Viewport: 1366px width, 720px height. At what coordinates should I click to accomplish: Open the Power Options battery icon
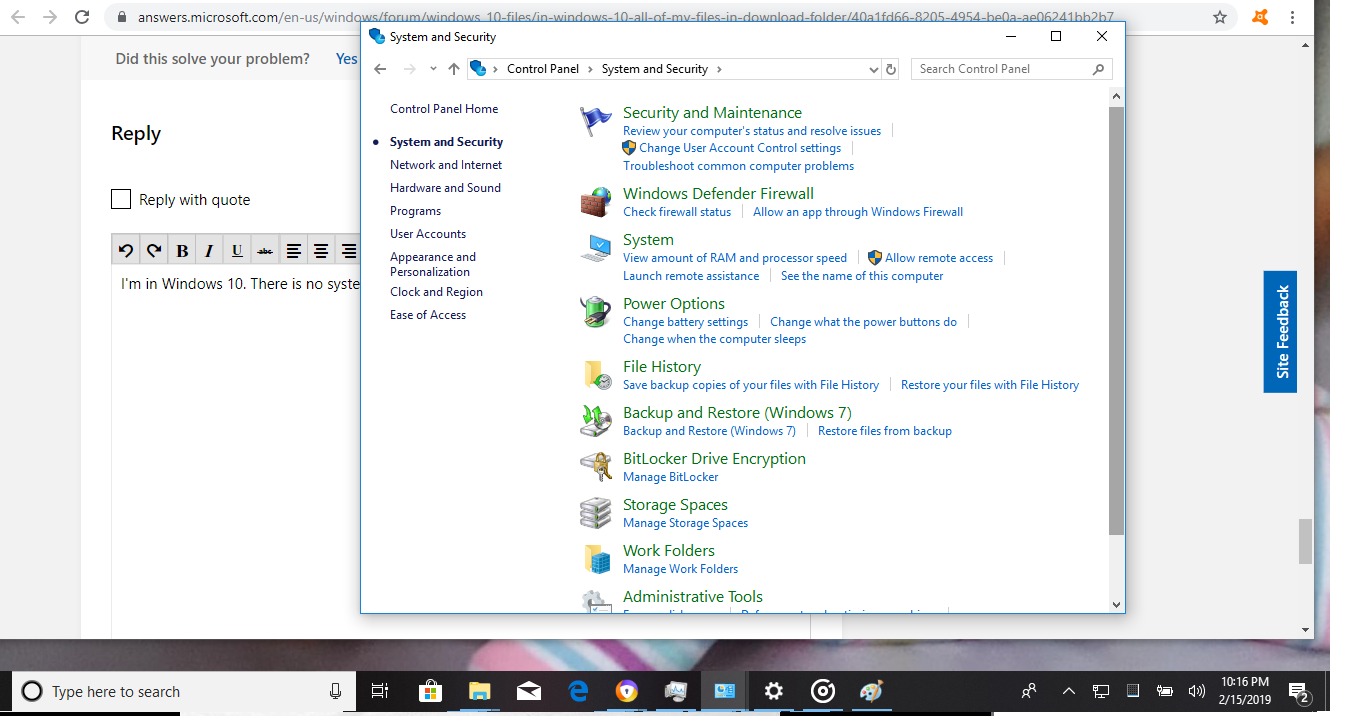(x=596, y=312)
